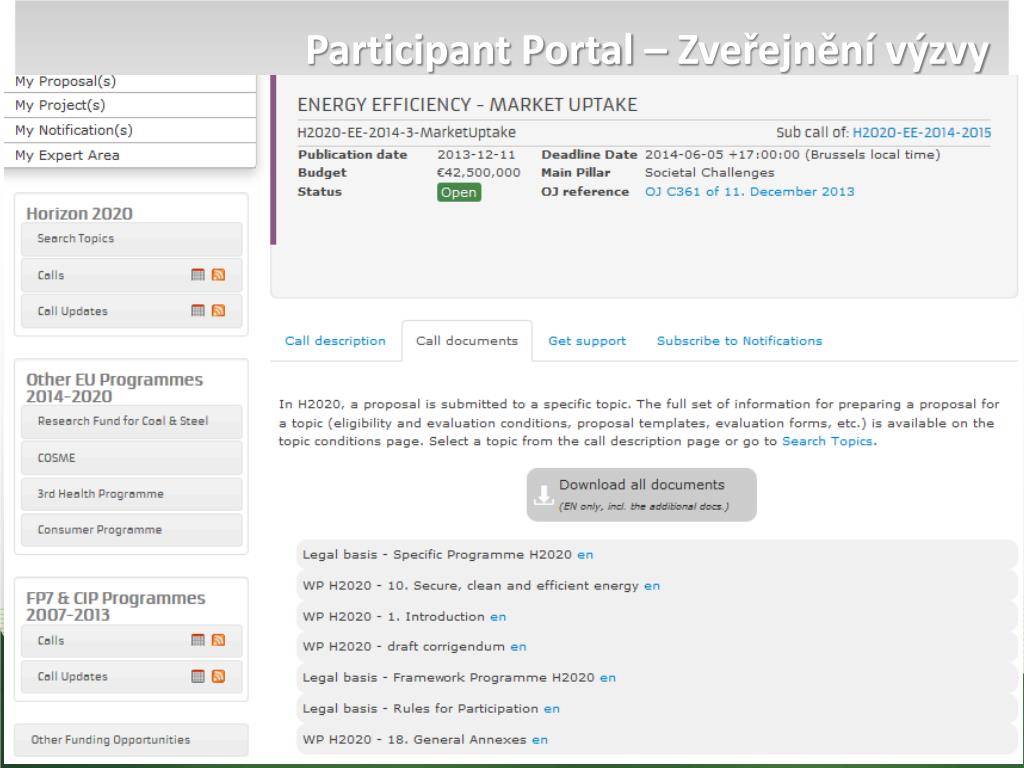Click the Download all documents button
This screenshot has width=1024, height=768.
[641, 494]
